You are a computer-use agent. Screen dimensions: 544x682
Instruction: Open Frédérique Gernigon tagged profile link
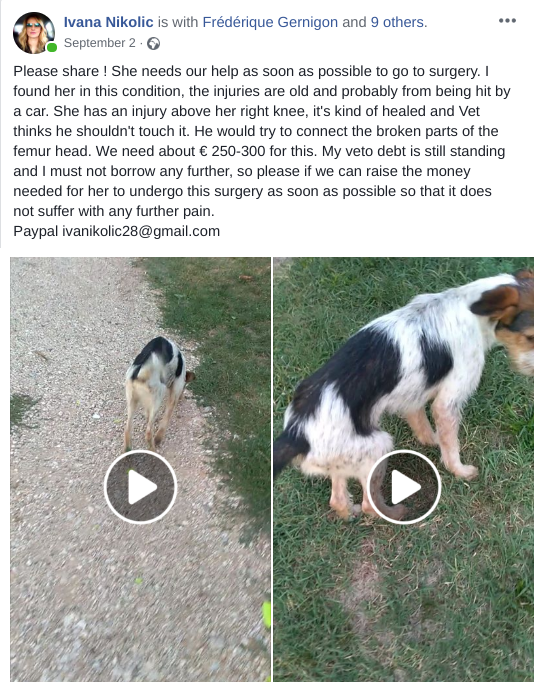270,22
